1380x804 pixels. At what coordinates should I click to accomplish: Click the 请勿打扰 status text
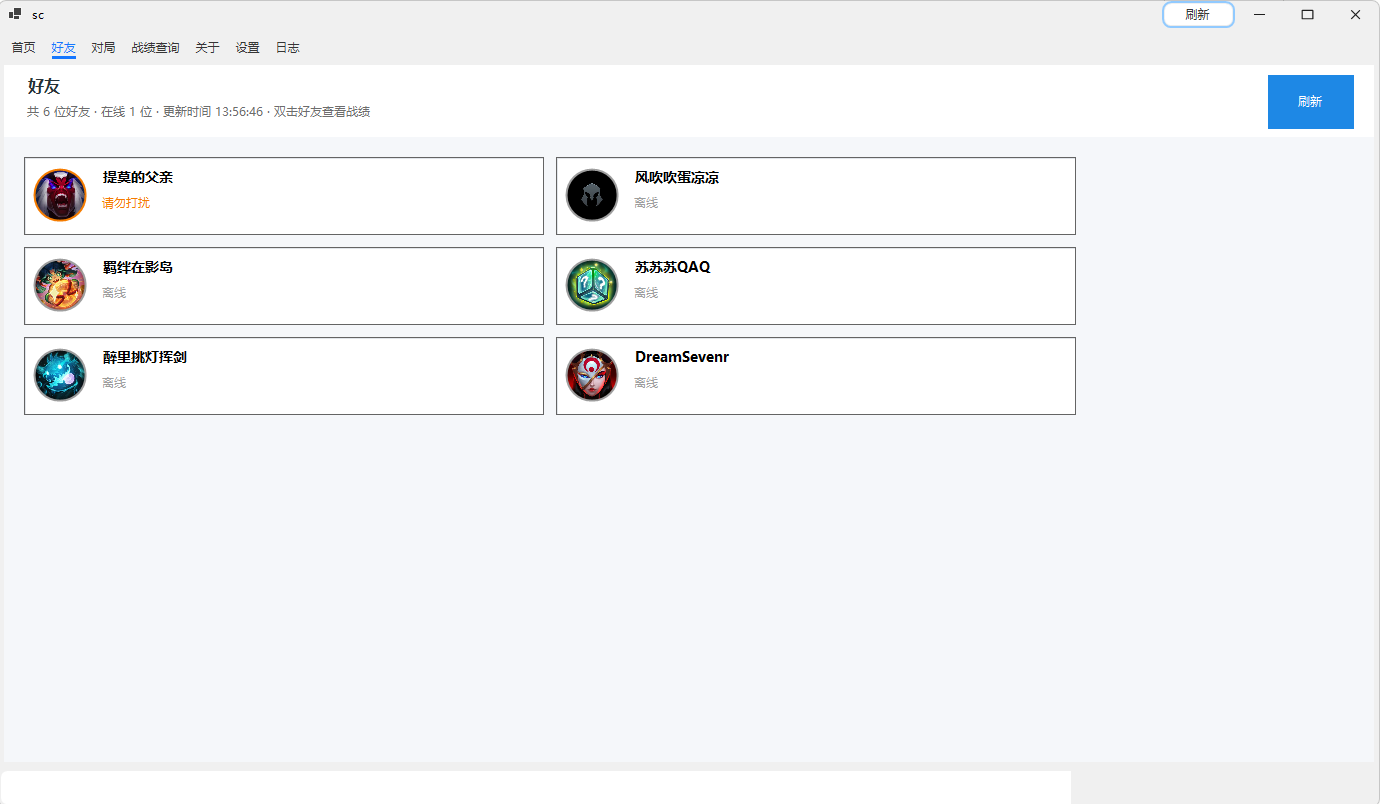pos(126,203)
